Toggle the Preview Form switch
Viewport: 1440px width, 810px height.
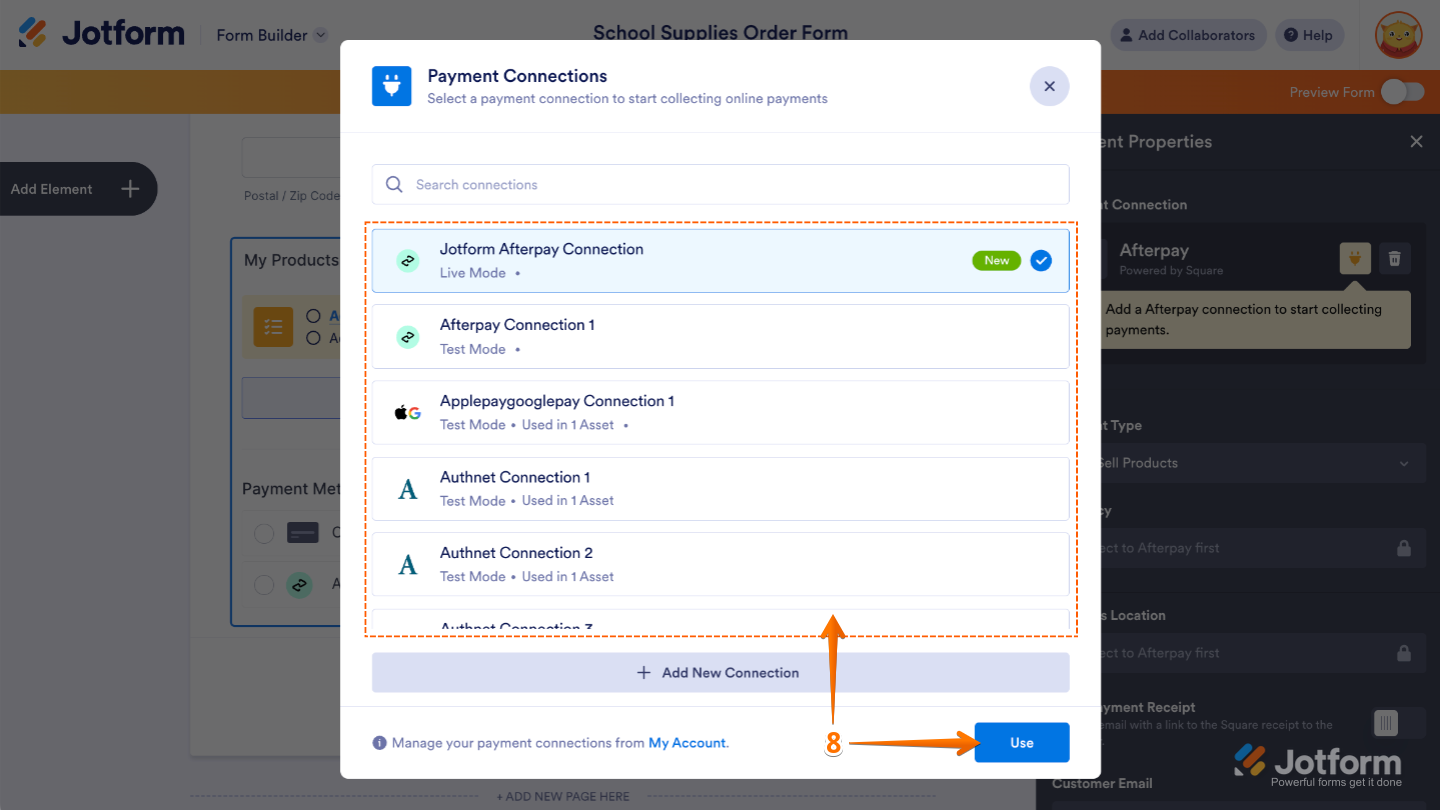pyautogui.click(x=1404, y=91)
